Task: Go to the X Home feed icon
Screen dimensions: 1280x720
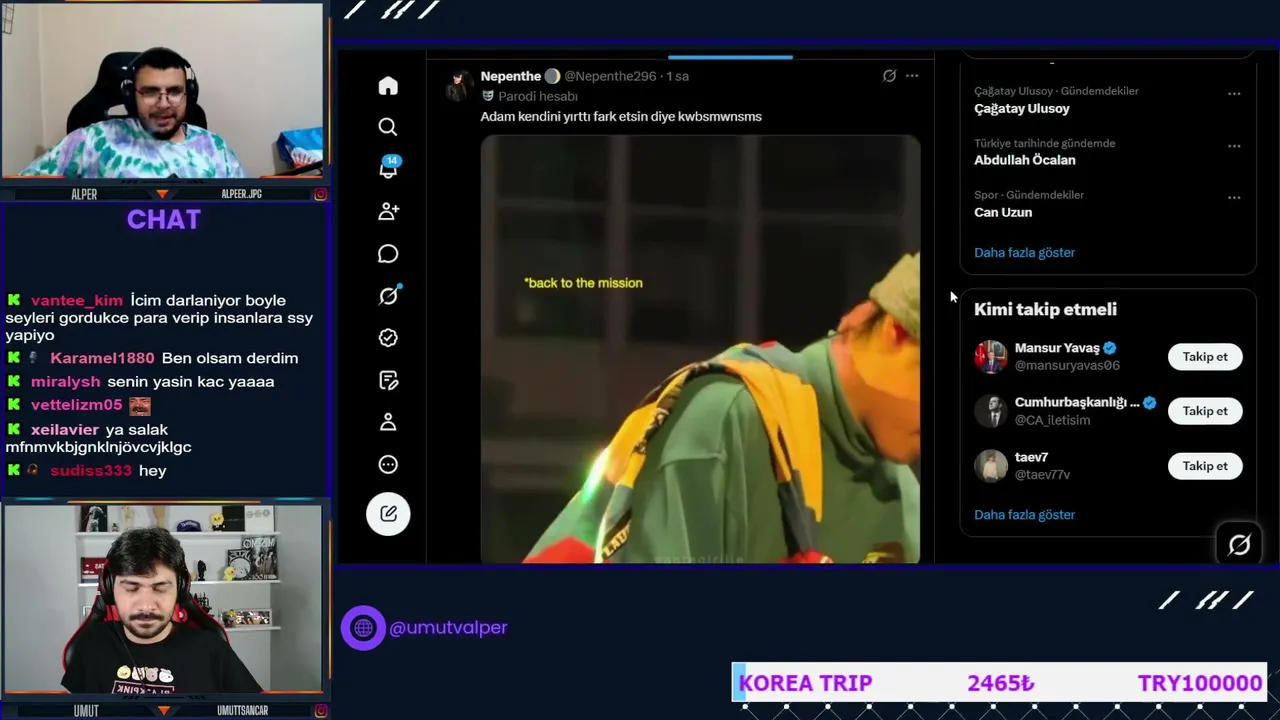Action: (388, 86)
